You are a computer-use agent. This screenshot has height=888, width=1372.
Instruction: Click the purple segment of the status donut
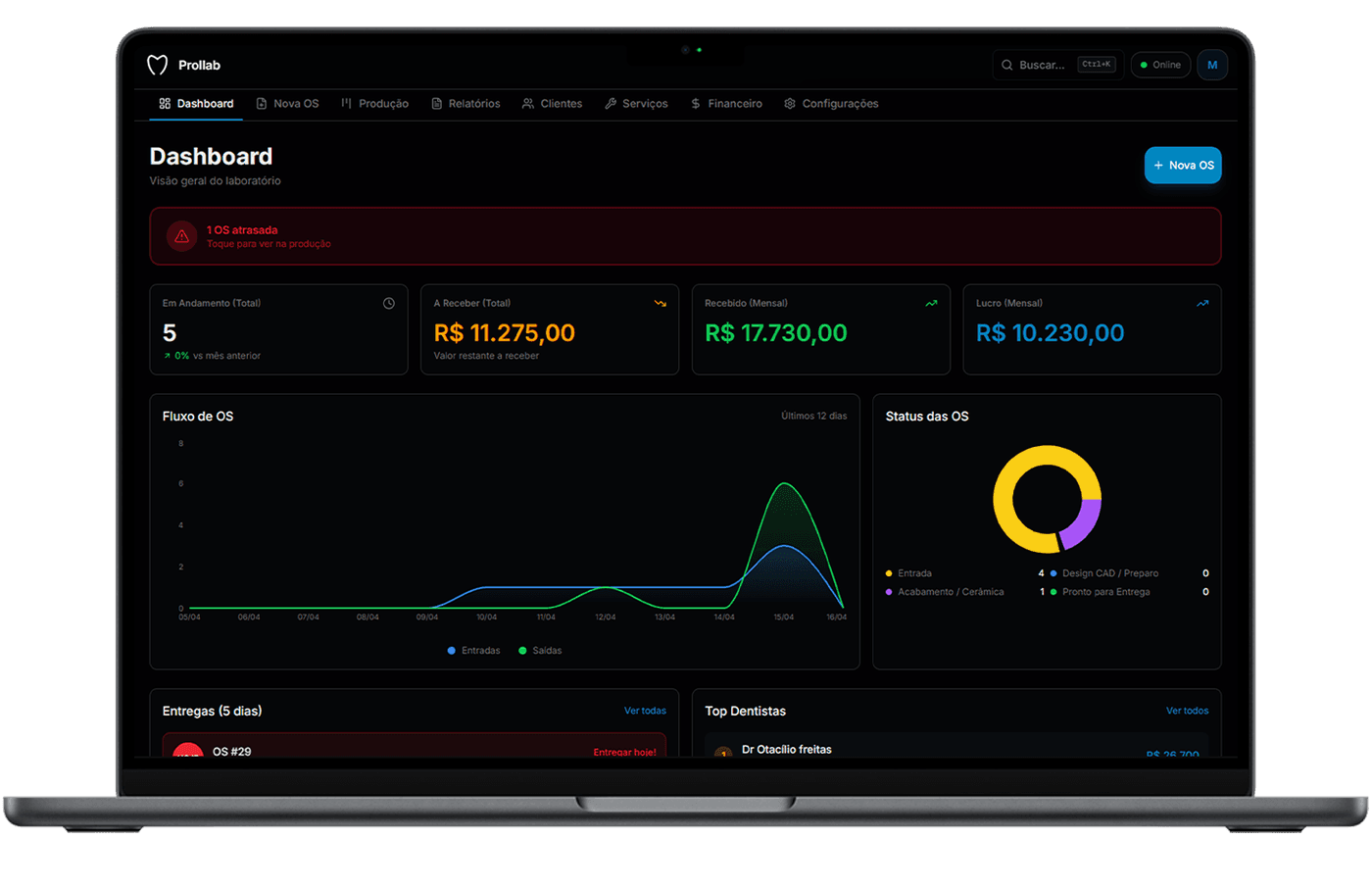(1084, 522)
